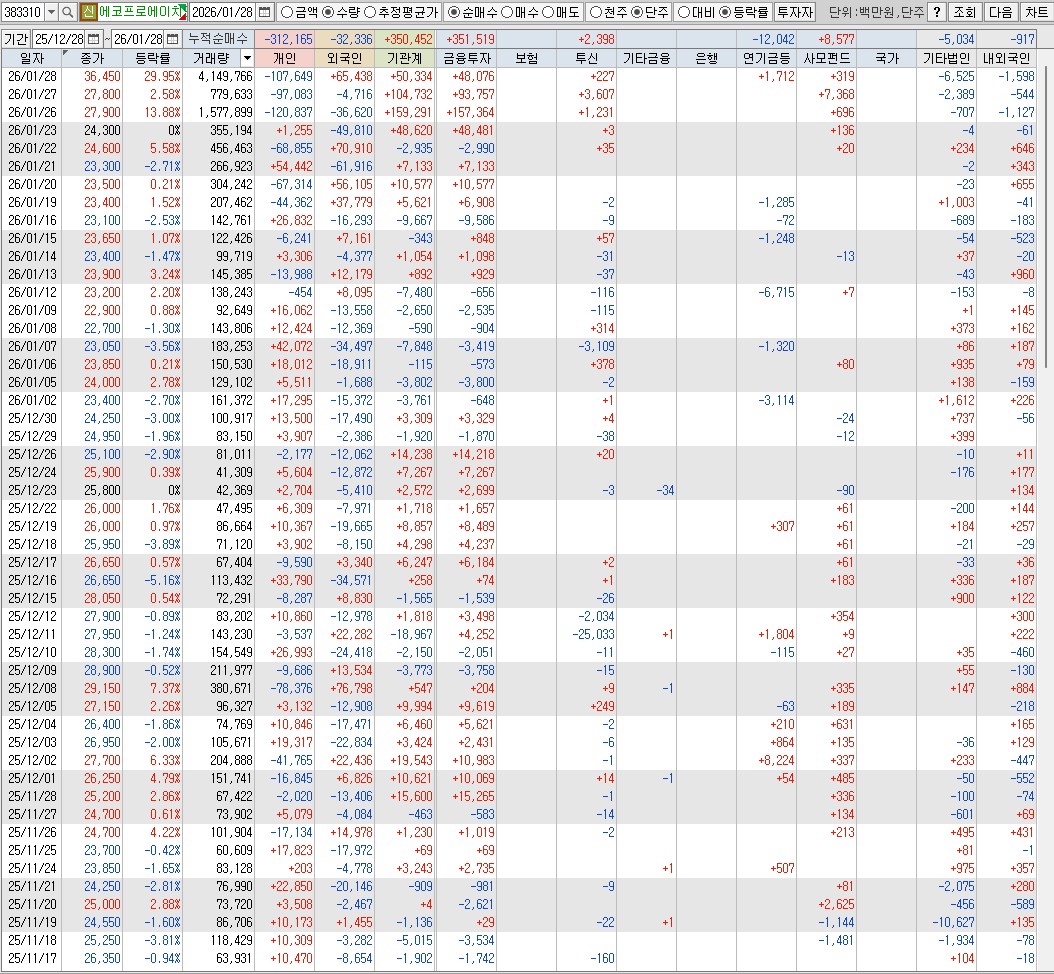Click the 국가 column header
This screenshot has height=974, width=1054.
[887, 58]
